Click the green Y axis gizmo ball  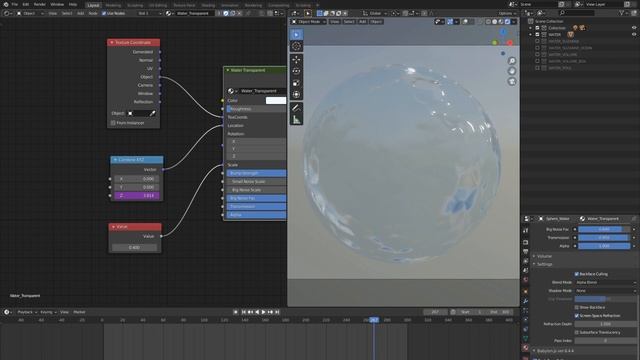tap(495, 42)
